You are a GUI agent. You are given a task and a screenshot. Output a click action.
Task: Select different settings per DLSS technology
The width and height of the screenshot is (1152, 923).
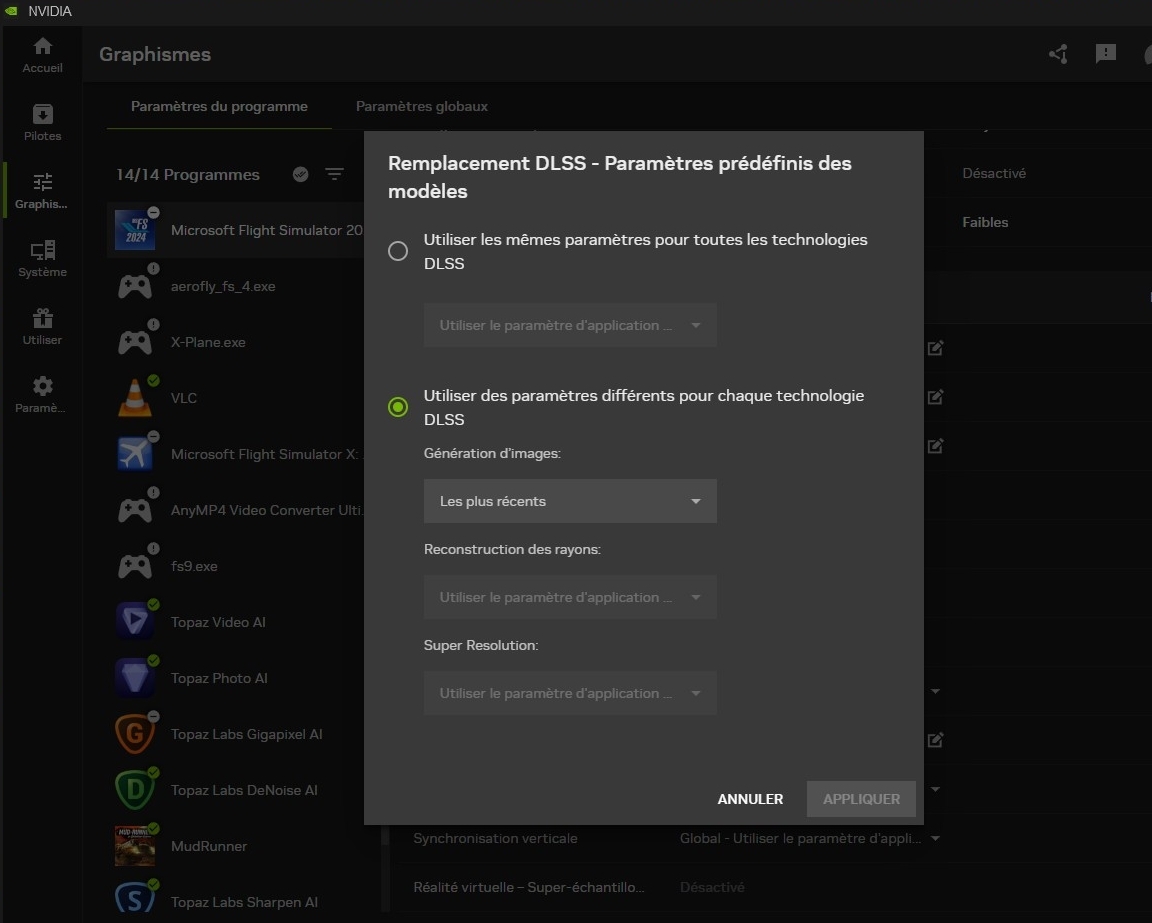pyautogui.click(x=397, y=407)
